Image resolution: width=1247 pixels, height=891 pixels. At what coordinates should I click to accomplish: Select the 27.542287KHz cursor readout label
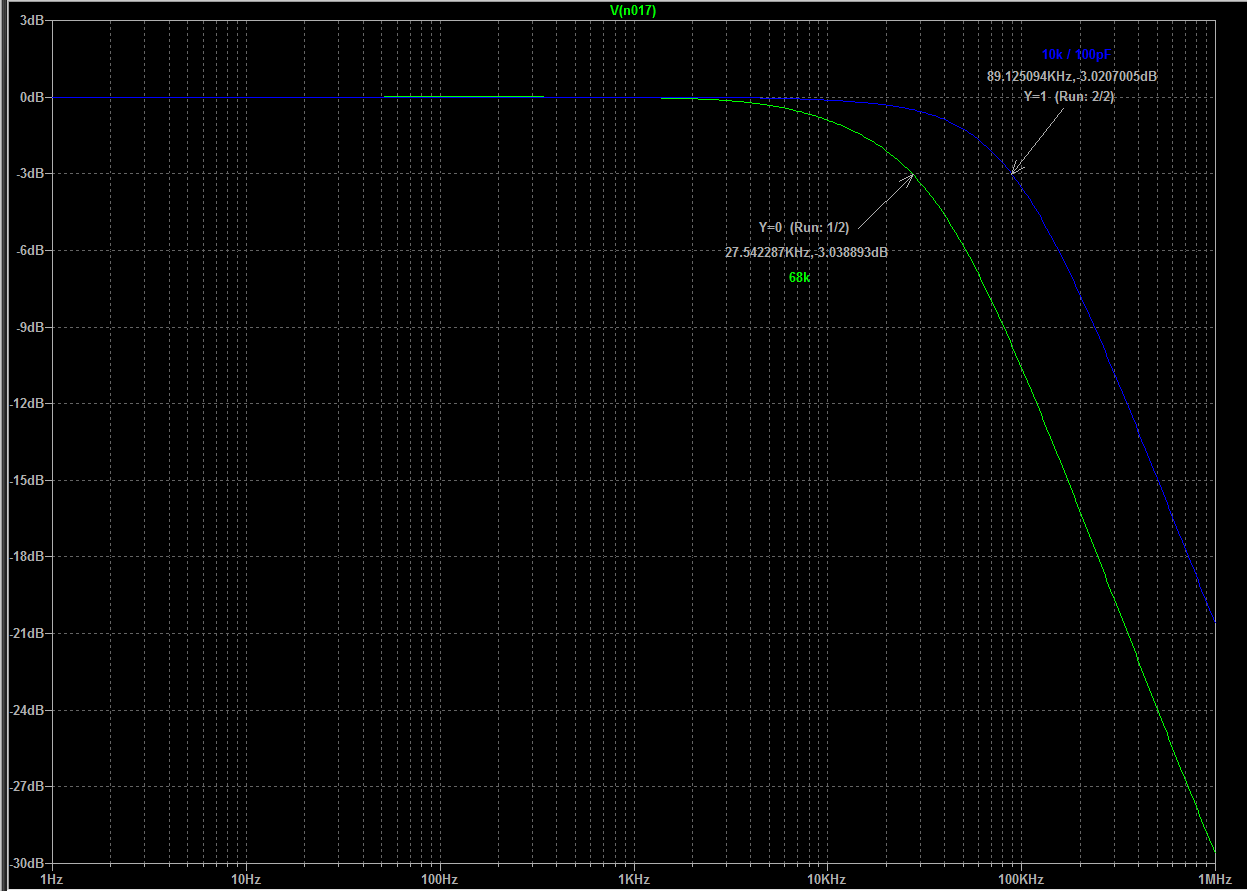tap(806, 253)
